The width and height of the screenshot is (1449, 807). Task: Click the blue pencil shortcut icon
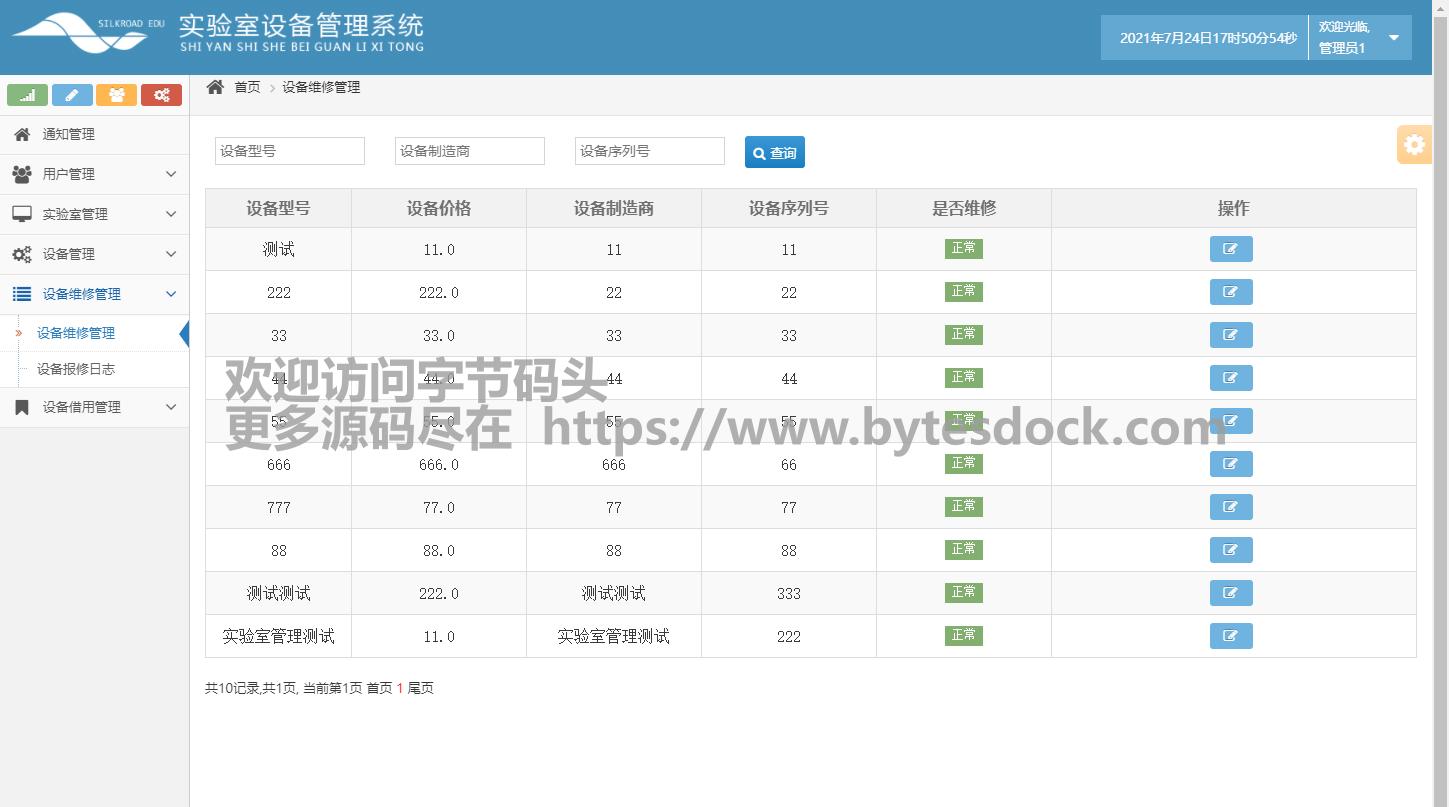(72, 95)
